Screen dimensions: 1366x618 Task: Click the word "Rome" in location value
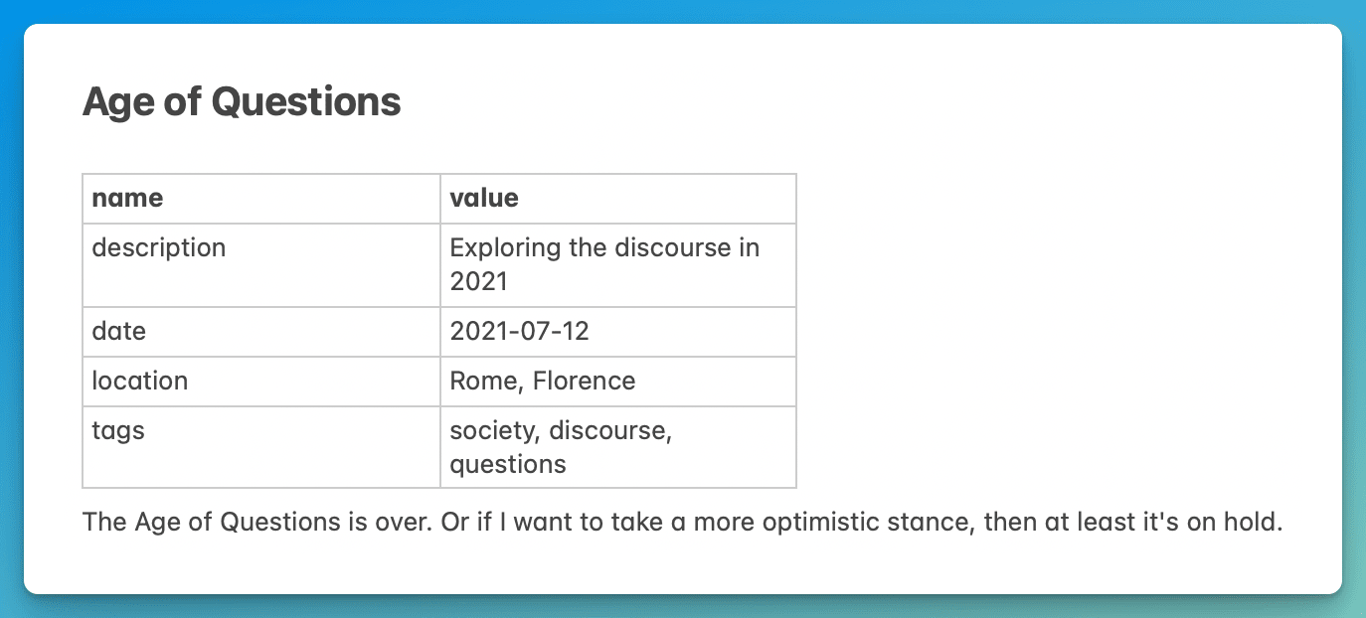coord(485,381)
